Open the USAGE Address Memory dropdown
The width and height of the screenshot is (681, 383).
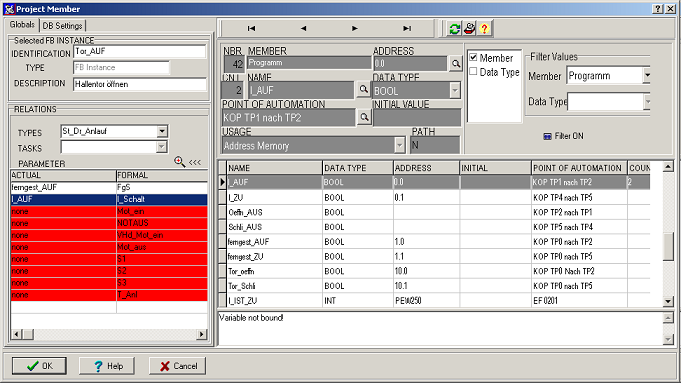(400, 145)
